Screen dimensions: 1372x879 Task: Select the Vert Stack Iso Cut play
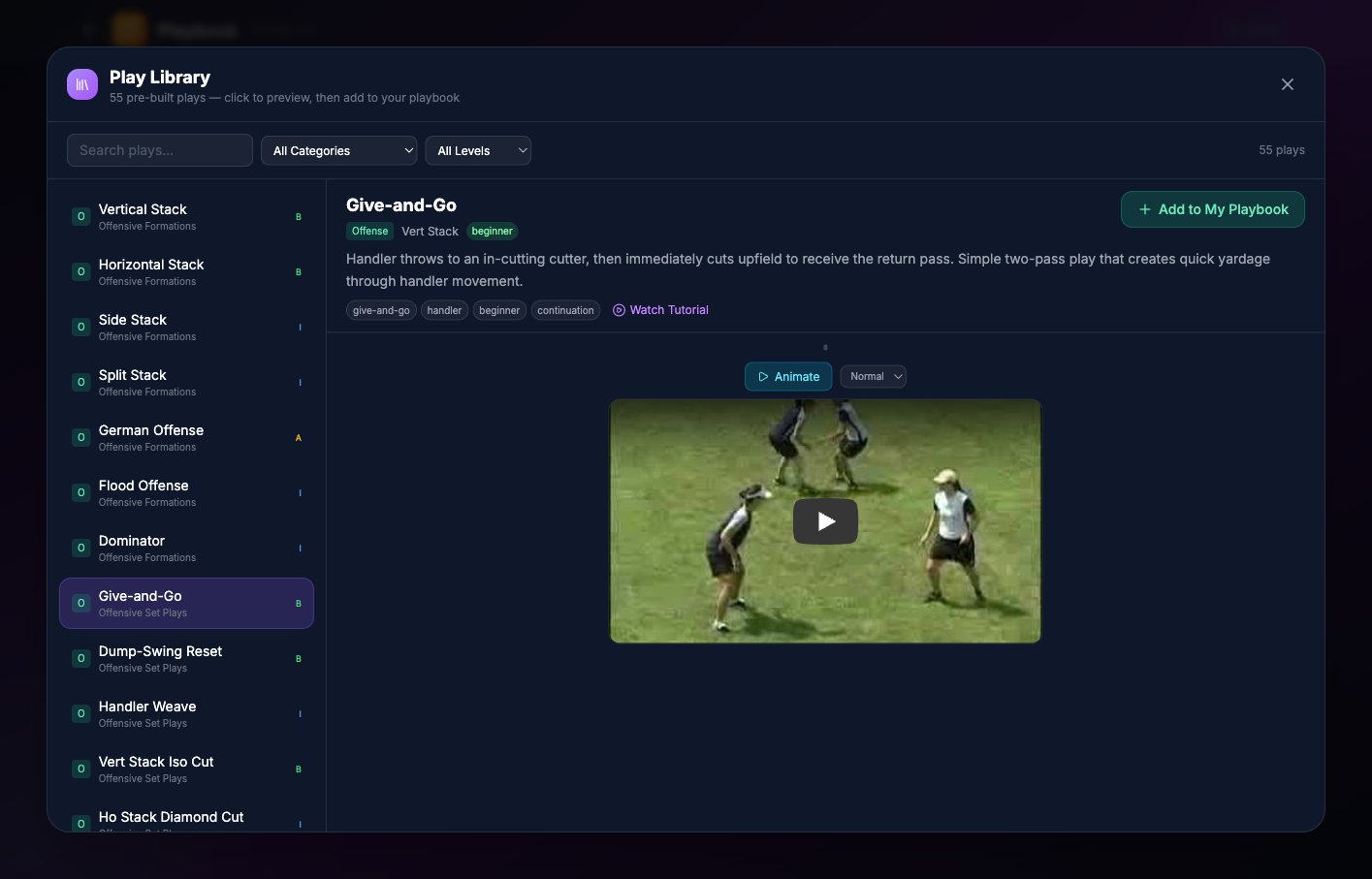click(x=186, y=769)
